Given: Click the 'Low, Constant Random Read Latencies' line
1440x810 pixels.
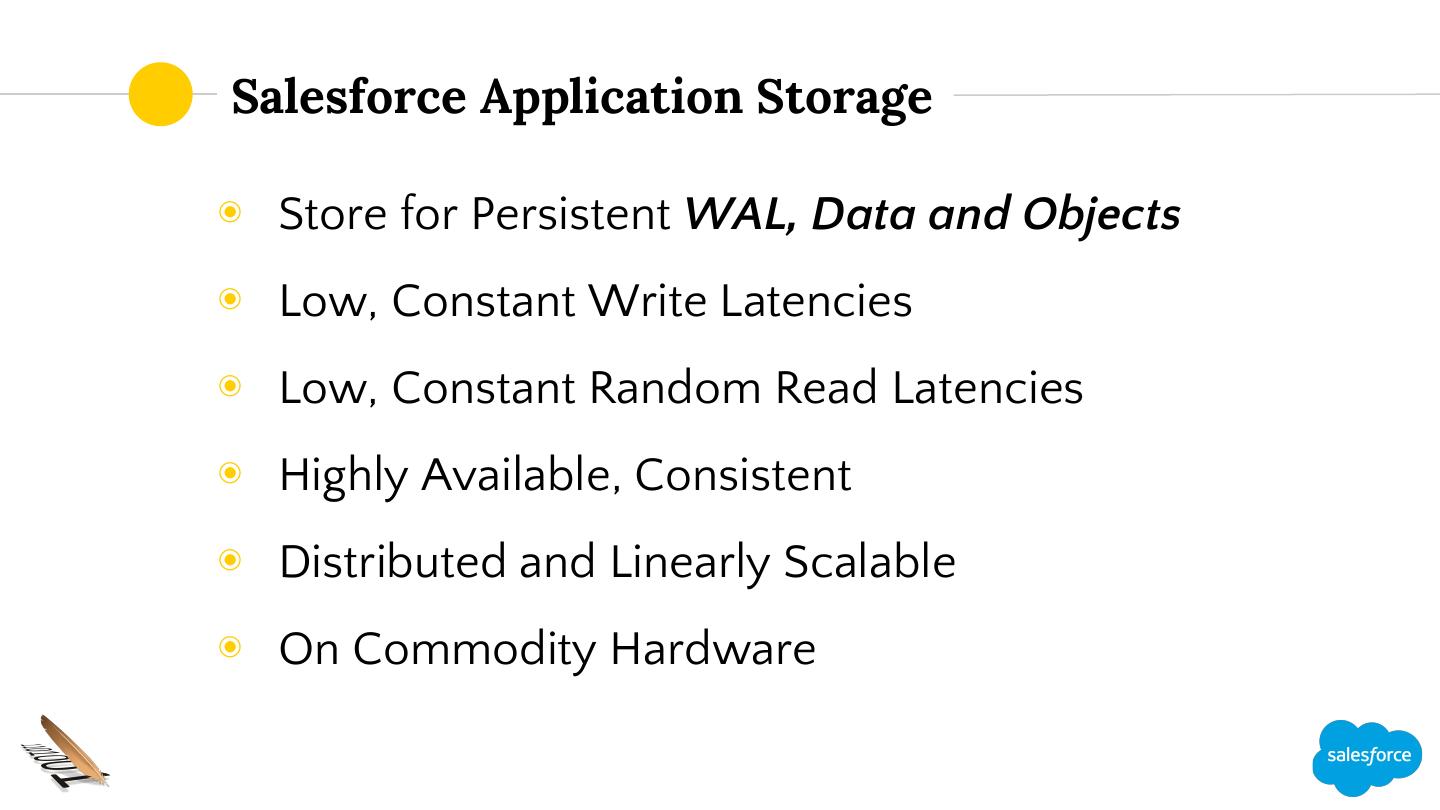Looking at the screenshot, I should point(680,388).
